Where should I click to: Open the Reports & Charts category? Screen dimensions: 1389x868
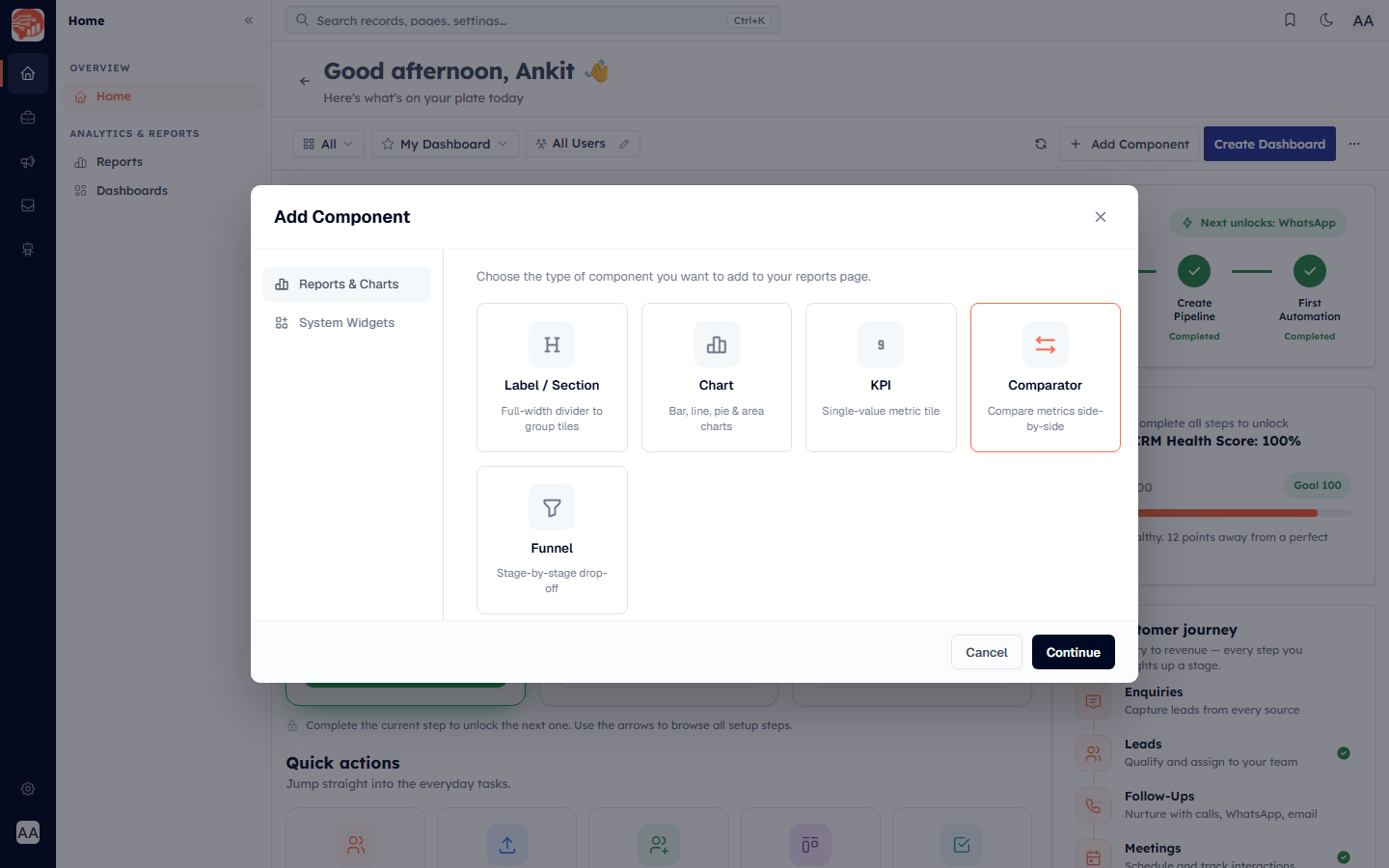[x=346, y=285]
